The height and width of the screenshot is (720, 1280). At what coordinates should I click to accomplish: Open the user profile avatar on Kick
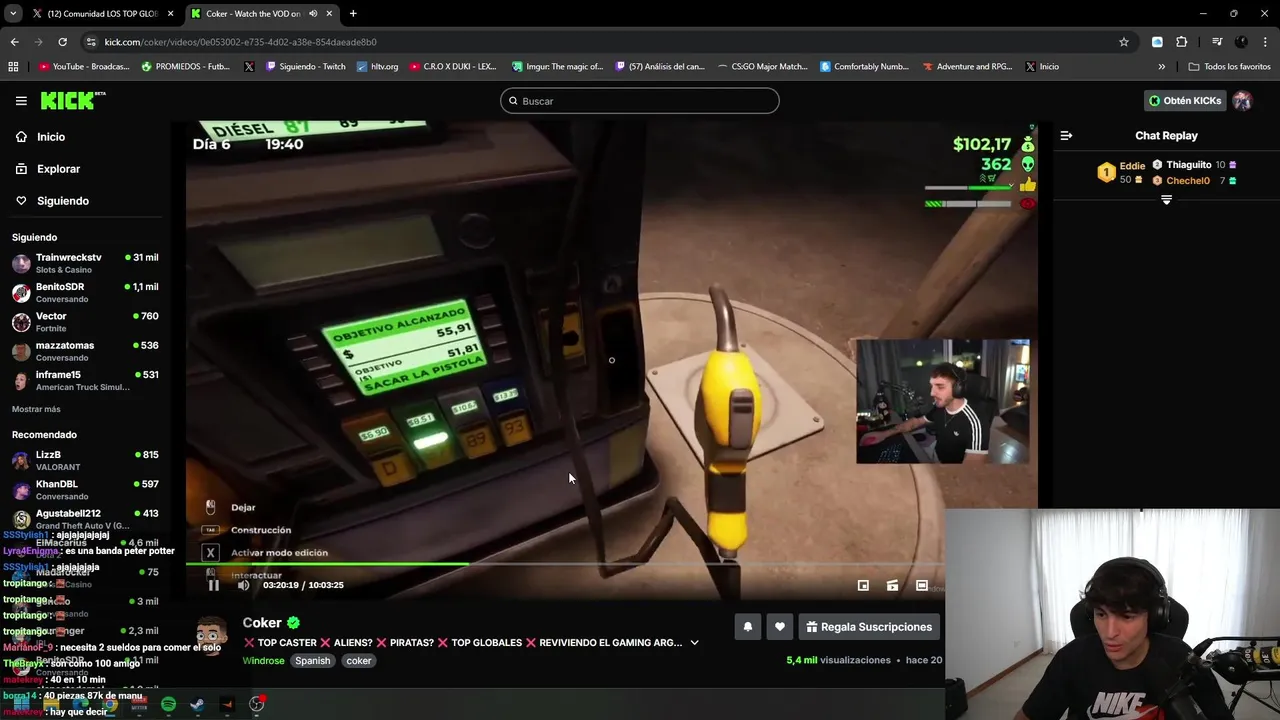[1243, 101]
